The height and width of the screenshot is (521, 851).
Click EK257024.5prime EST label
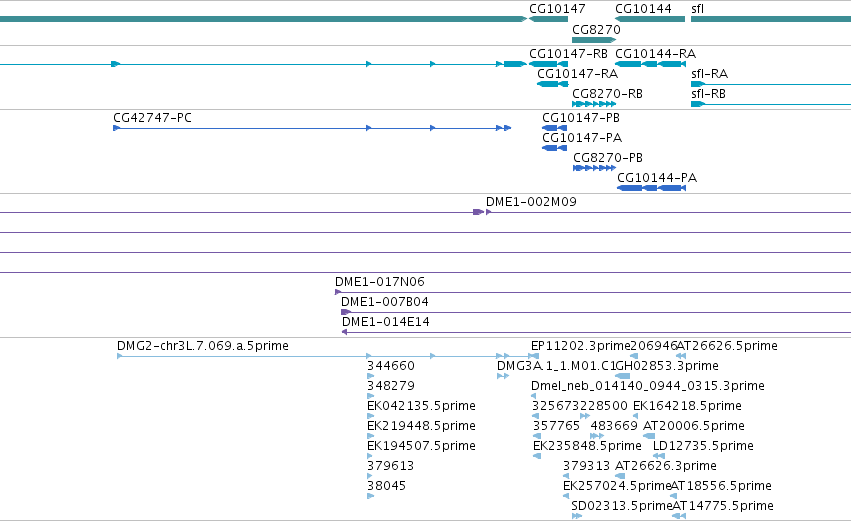click(x=617, y=486)
